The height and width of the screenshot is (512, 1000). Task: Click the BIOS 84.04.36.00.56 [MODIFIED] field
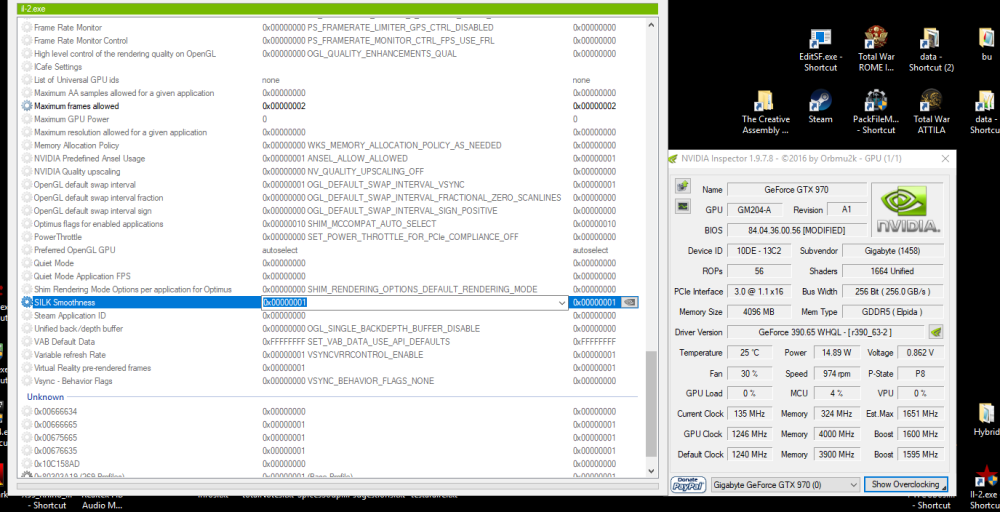tap(797, 230)
